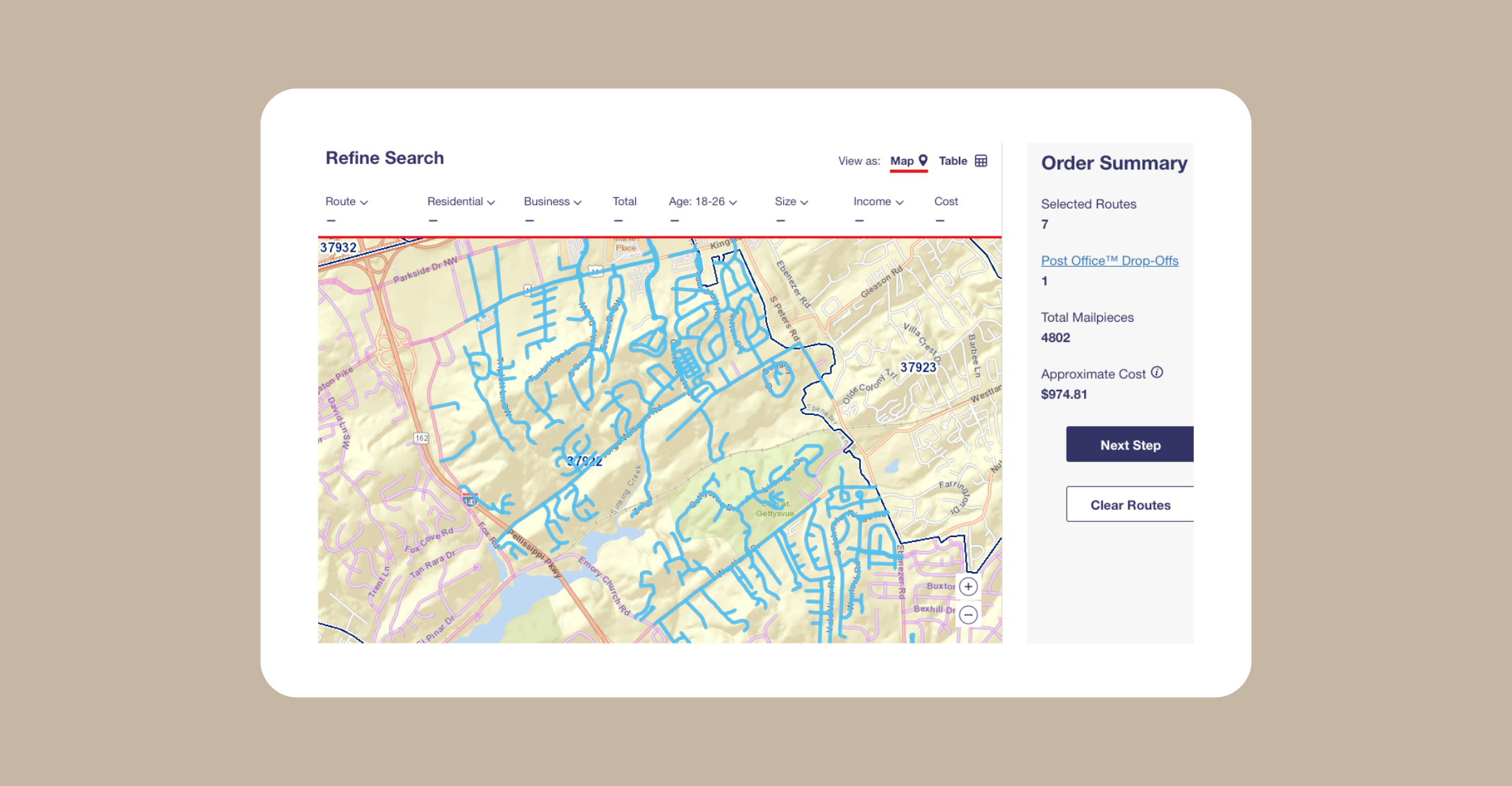Screen dimensions: 1512x786
Task: Open the Route filter dropdown
Action: [347, 202]
